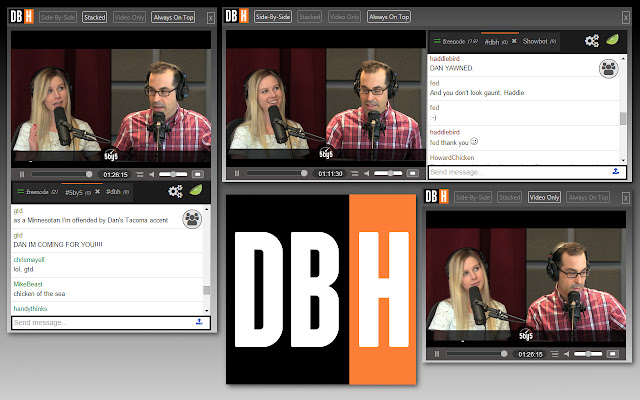
Task: Click Video Only button in Video Only window
Action: pyautogui.click(x=544, y=197)
